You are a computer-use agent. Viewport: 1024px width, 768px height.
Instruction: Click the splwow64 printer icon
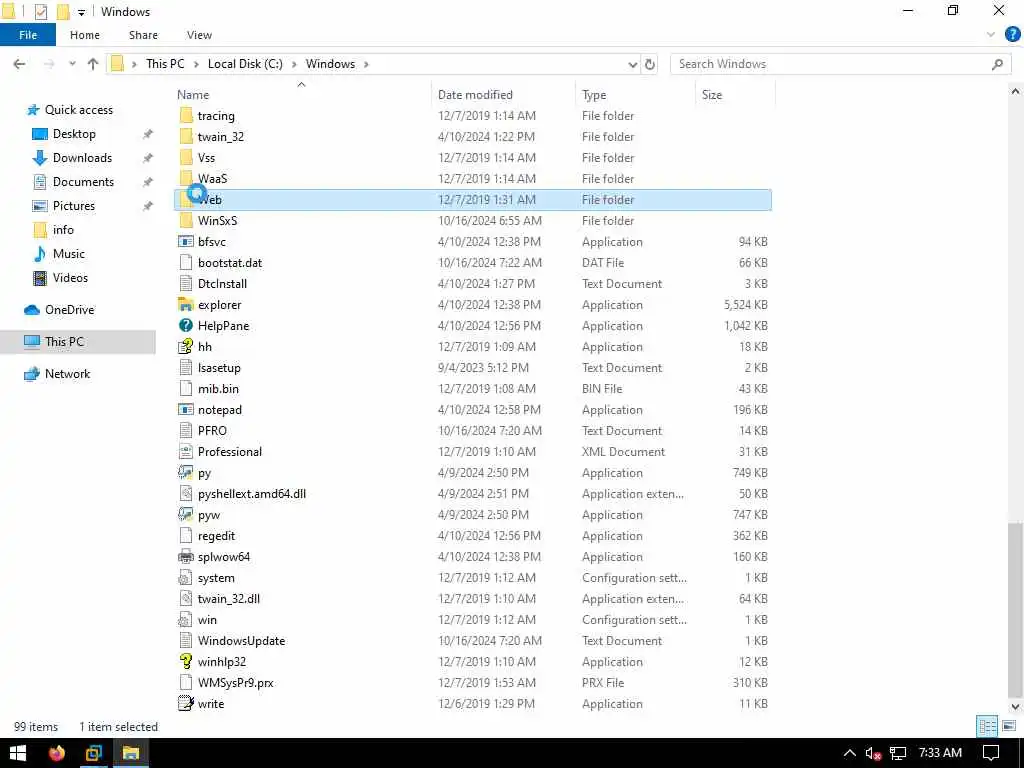[x=186, y=557]
